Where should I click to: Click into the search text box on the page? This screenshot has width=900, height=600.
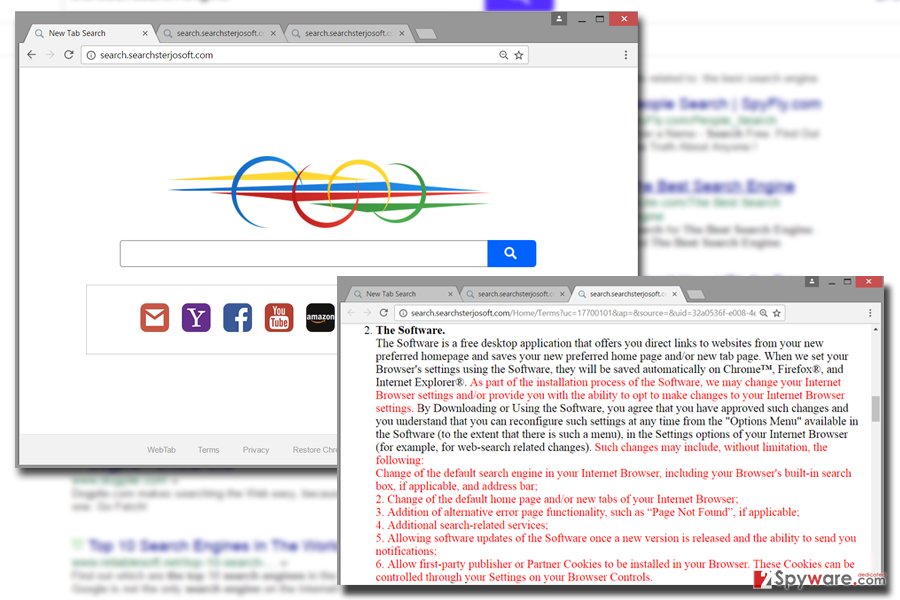(x=304, y=253)
